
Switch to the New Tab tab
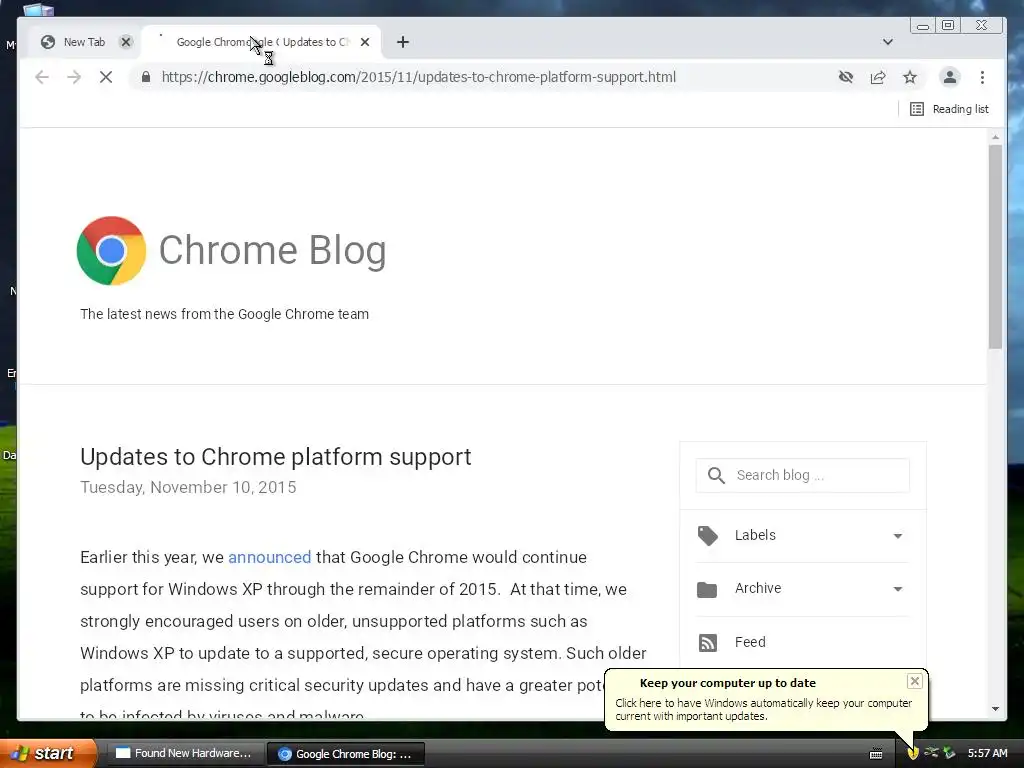click(x=84, y=42)
